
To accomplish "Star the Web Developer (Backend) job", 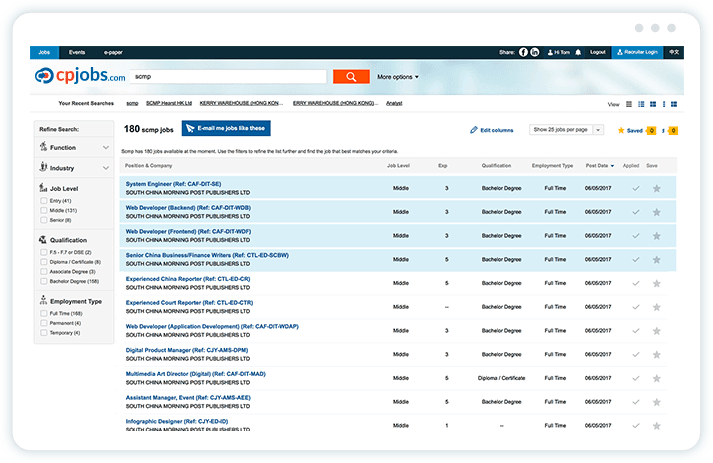I will pos(656,212).
